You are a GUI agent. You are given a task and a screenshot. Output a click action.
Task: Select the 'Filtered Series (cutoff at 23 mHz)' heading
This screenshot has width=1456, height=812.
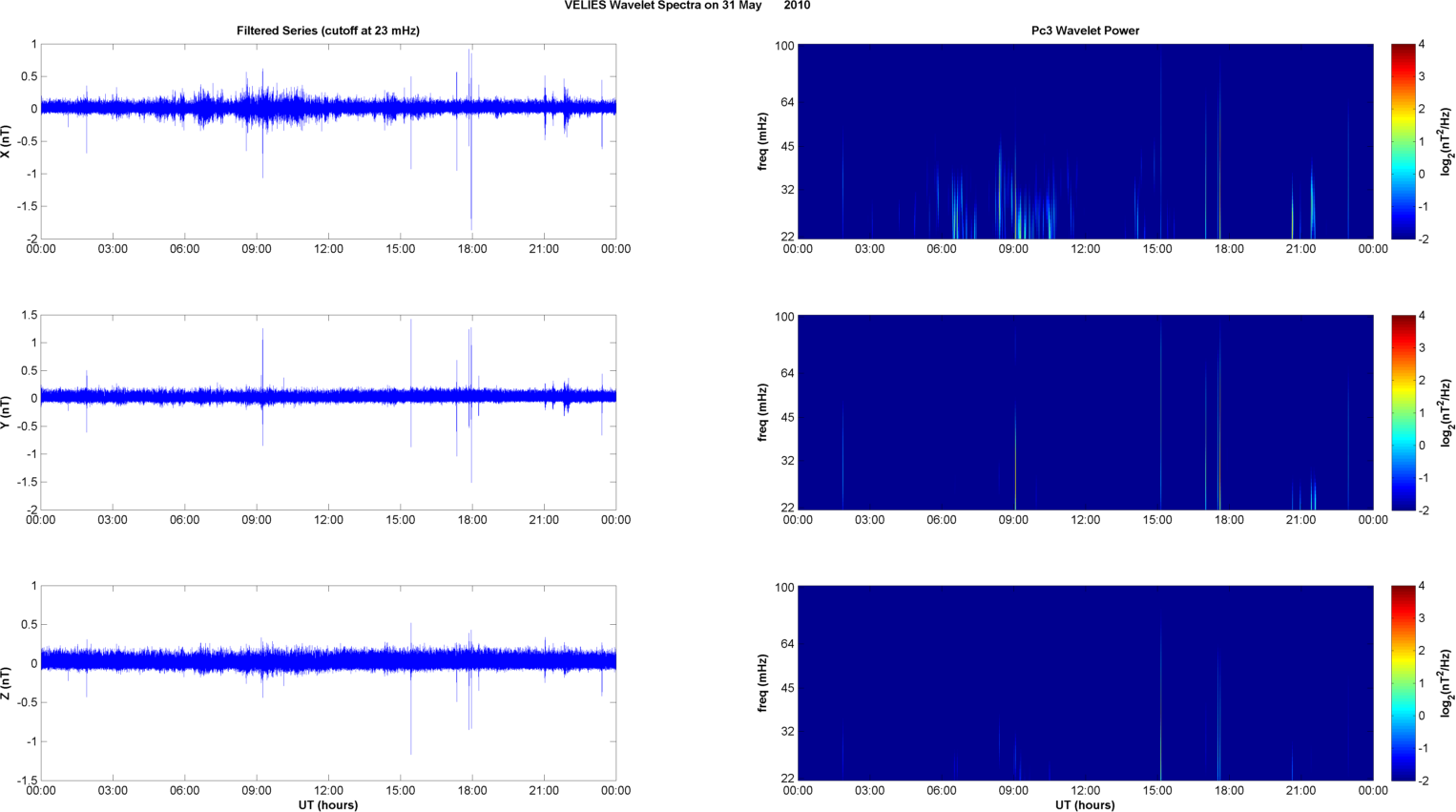(x=328, y=31)
